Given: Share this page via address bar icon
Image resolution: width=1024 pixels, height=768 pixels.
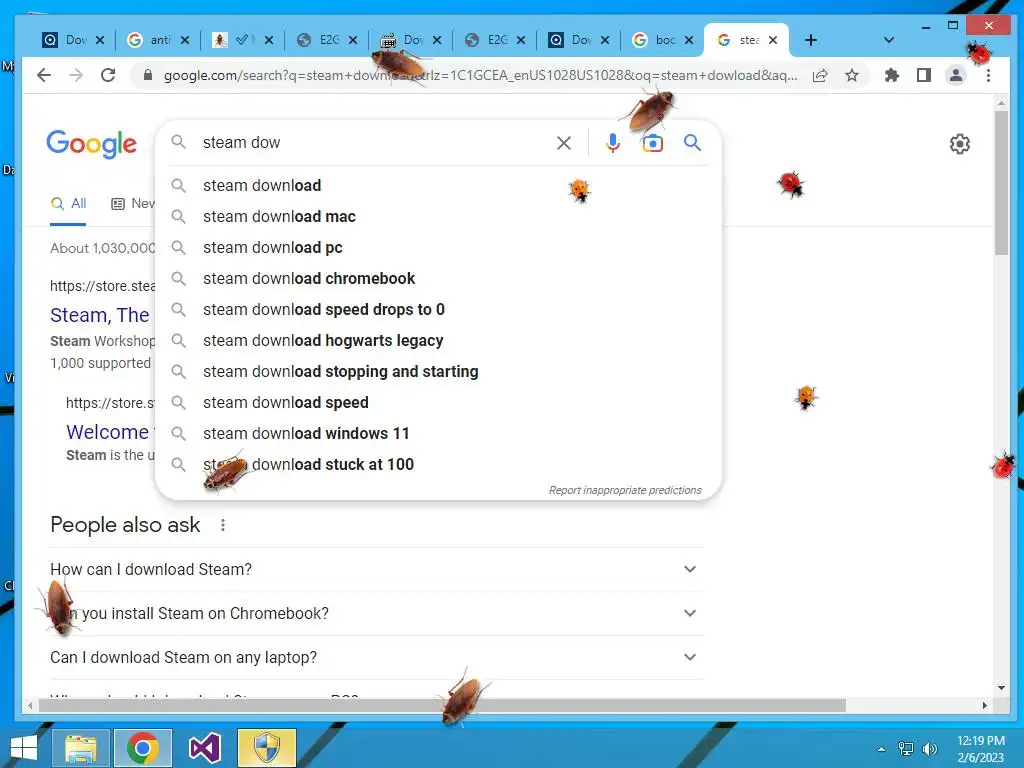Looking at the screenshot, I should (x=820, y=75).
